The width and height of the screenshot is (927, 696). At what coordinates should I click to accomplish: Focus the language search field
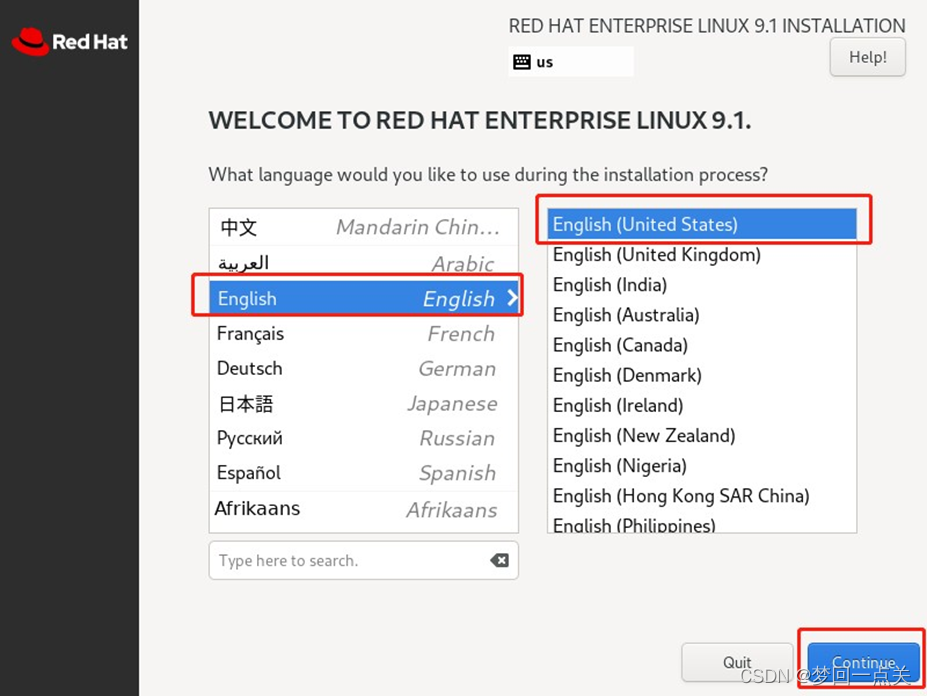[x=364, y=560]
